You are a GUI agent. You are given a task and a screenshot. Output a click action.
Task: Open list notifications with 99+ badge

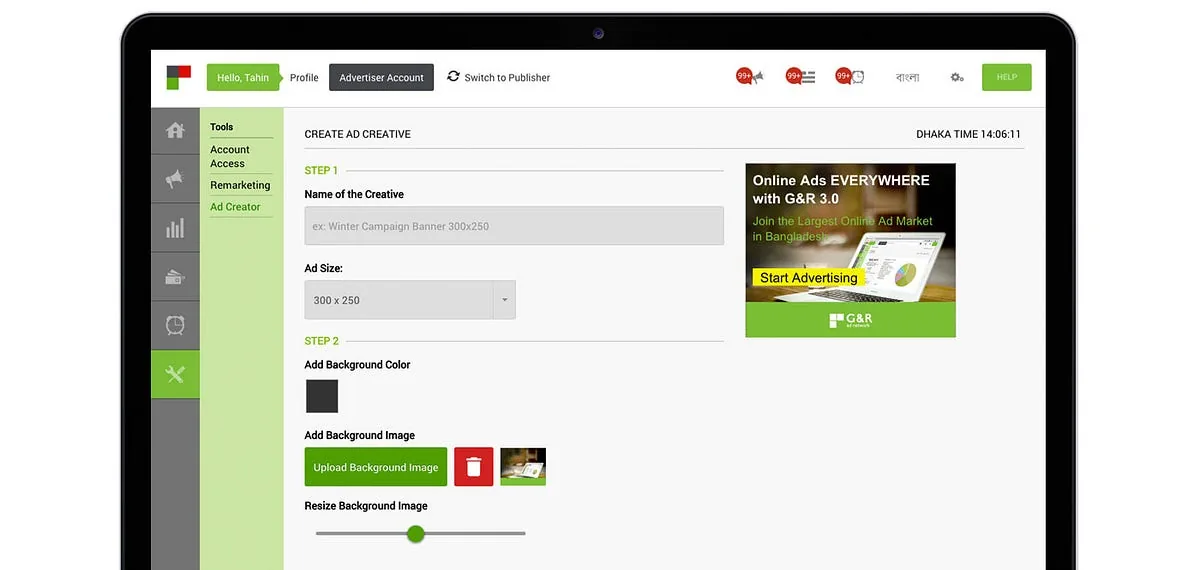click(800, 77)
